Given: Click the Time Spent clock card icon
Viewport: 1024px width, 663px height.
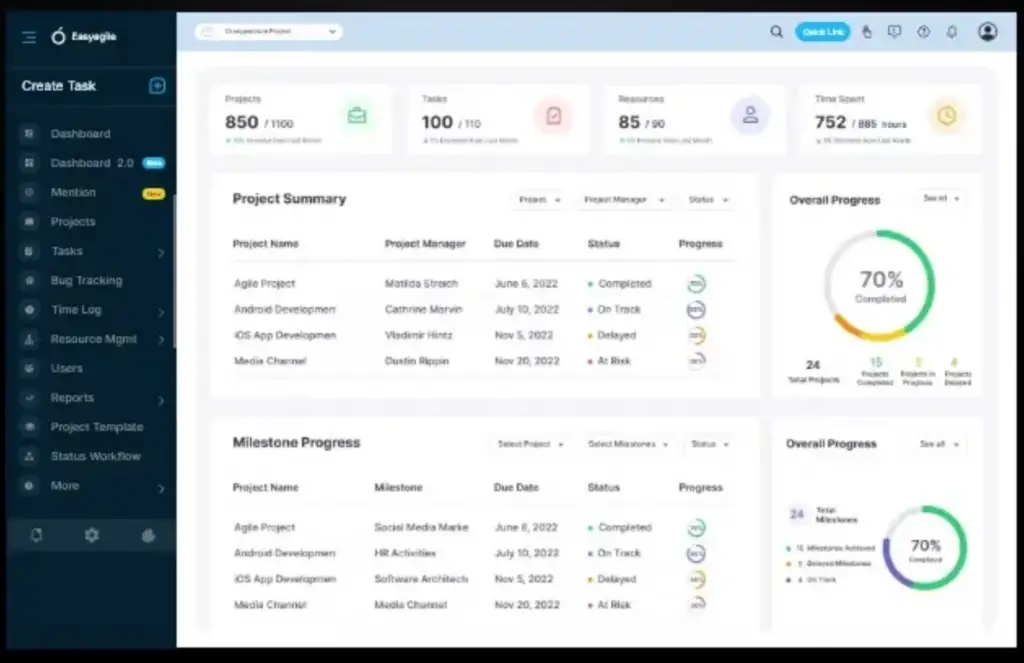Looking at the screenshot, I should point(946,116).
